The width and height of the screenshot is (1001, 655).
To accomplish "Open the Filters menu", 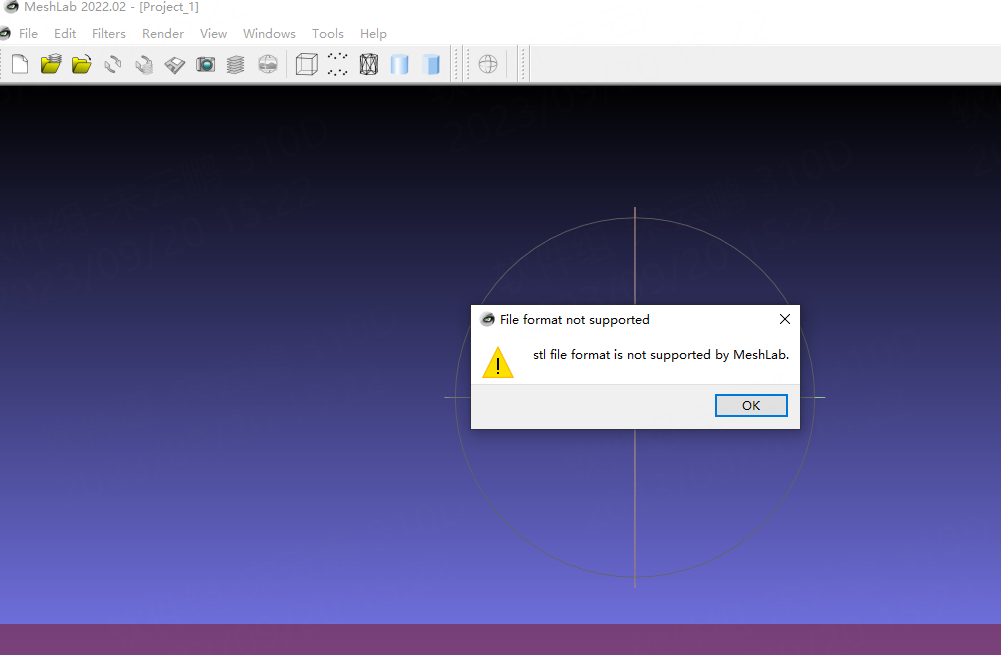I will click(108, 33).
